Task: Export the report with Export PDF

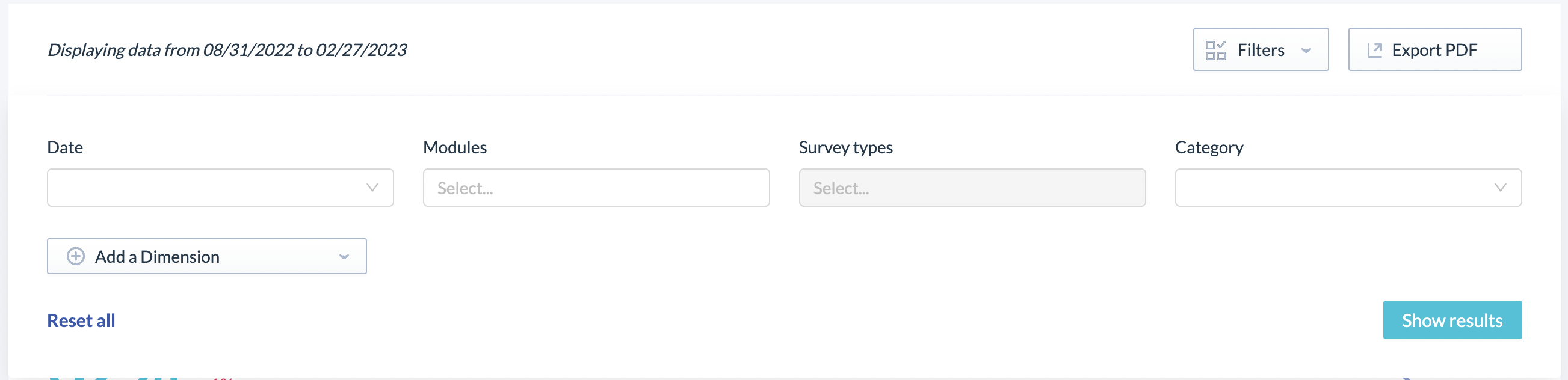Action: point(1434,49)
